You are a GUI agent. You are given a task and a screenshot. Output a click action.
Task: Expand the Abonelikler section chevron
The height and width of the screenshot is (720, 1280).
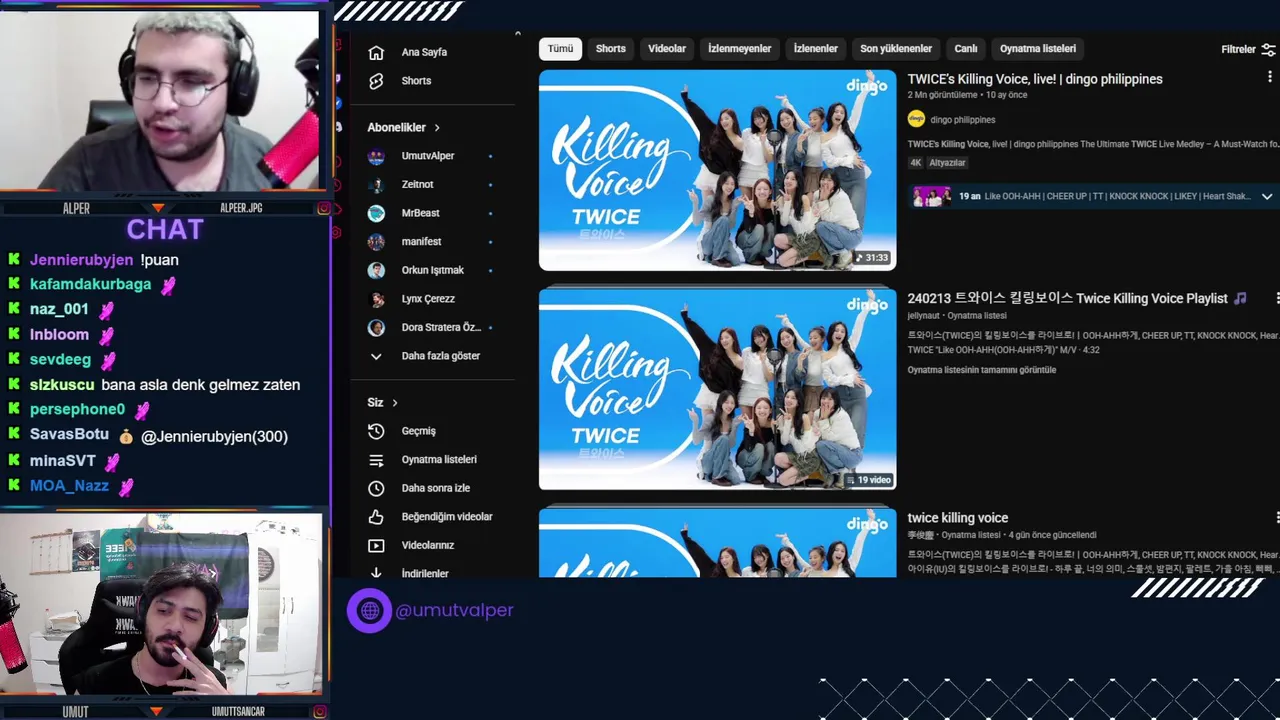(x=437, y=128)
